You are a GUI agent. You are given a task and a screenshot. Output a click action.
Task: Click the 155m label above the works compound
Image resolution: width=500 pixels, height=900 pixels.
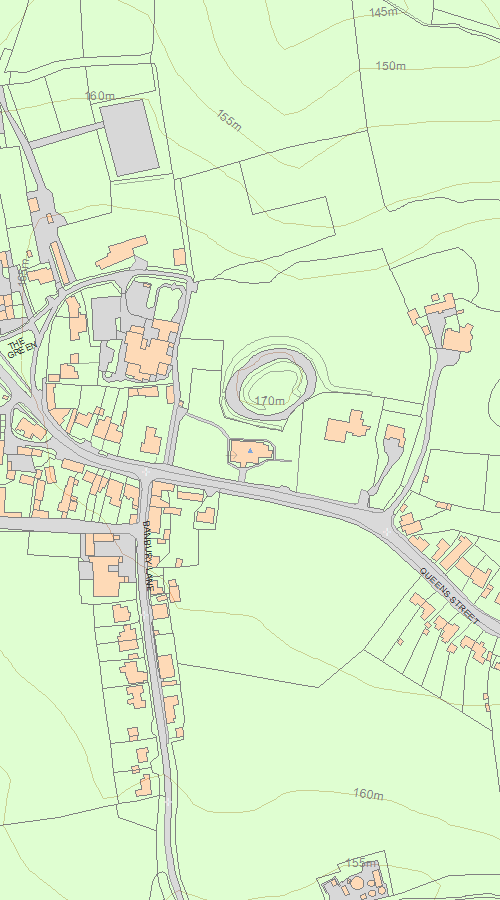click(x=363, y=863)
